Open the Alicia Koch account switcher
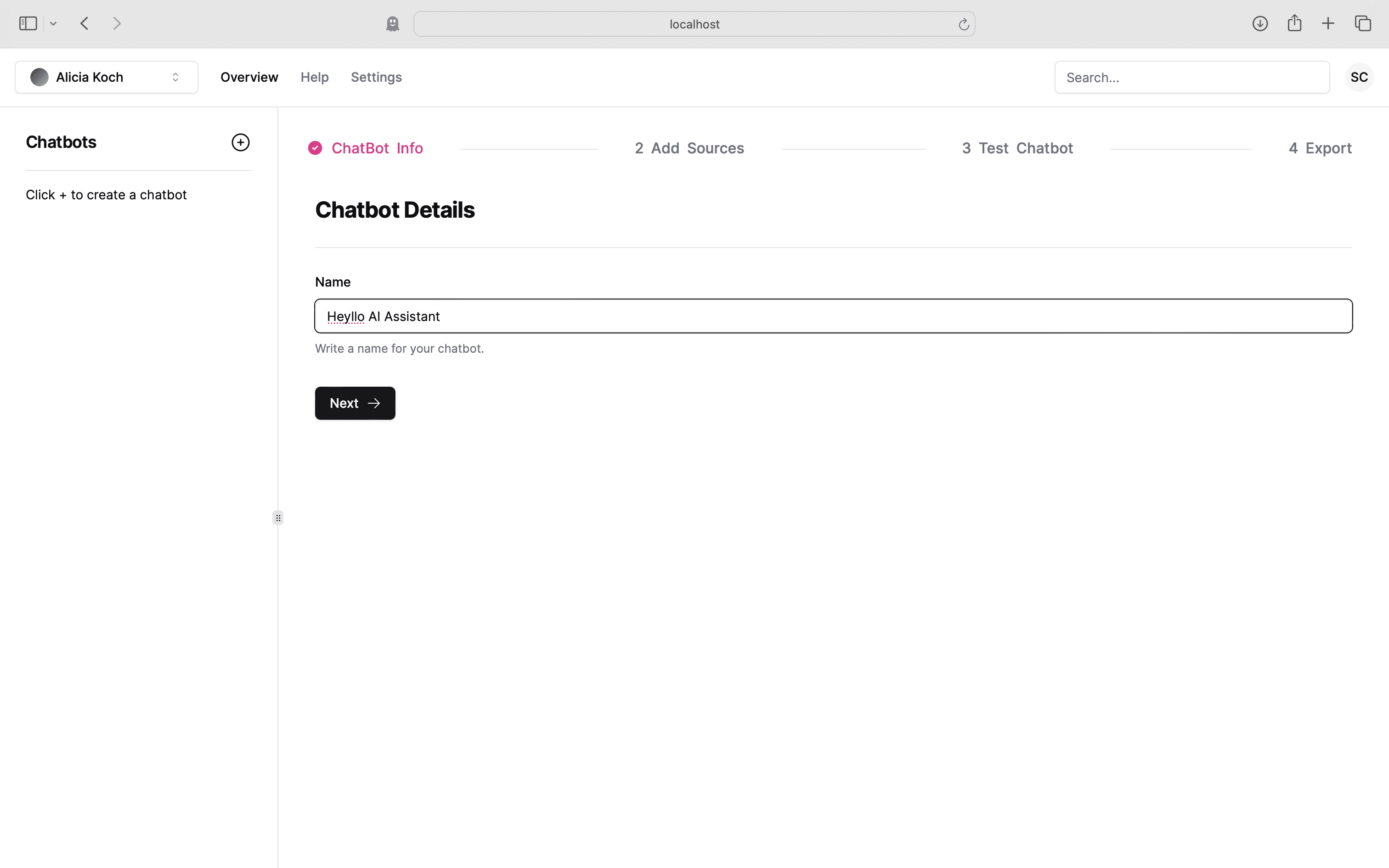Image resolution: width=1389 pixels, height=868 pixels. tap(107, 77)
